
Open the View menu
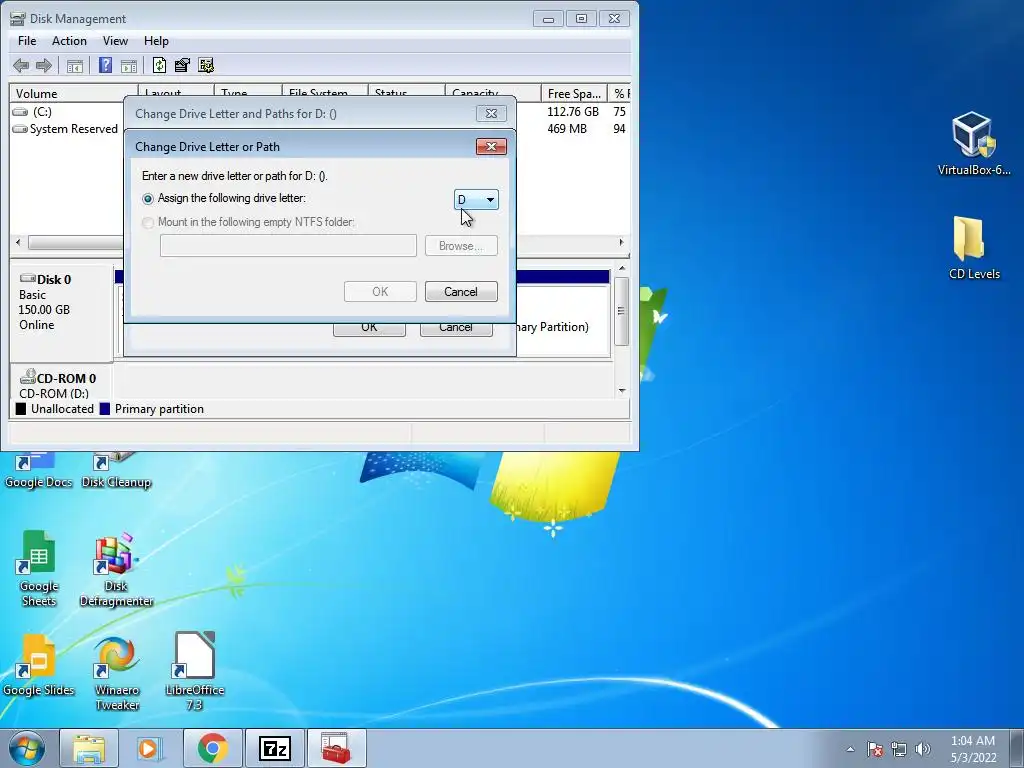[115, 40]
